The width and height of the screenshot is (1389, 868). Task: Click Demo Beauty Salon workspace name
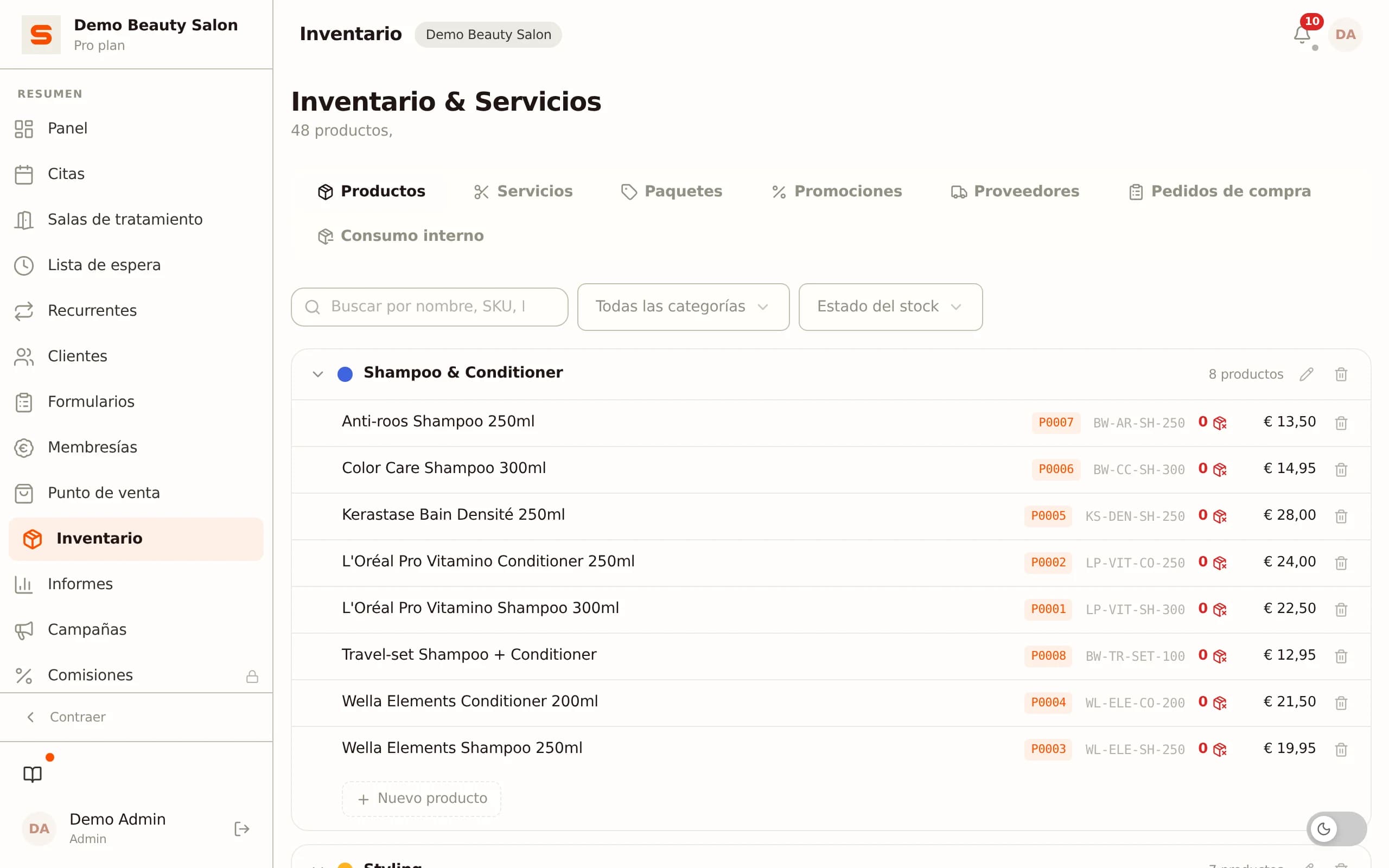click(156, 25)
